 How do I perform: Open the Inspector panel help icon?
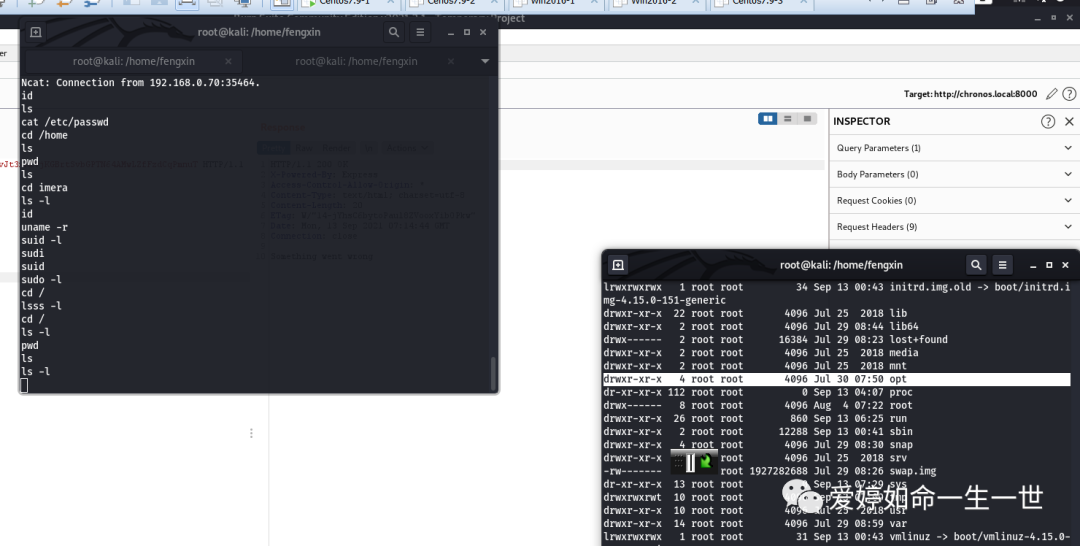[x=1048, y=121]
